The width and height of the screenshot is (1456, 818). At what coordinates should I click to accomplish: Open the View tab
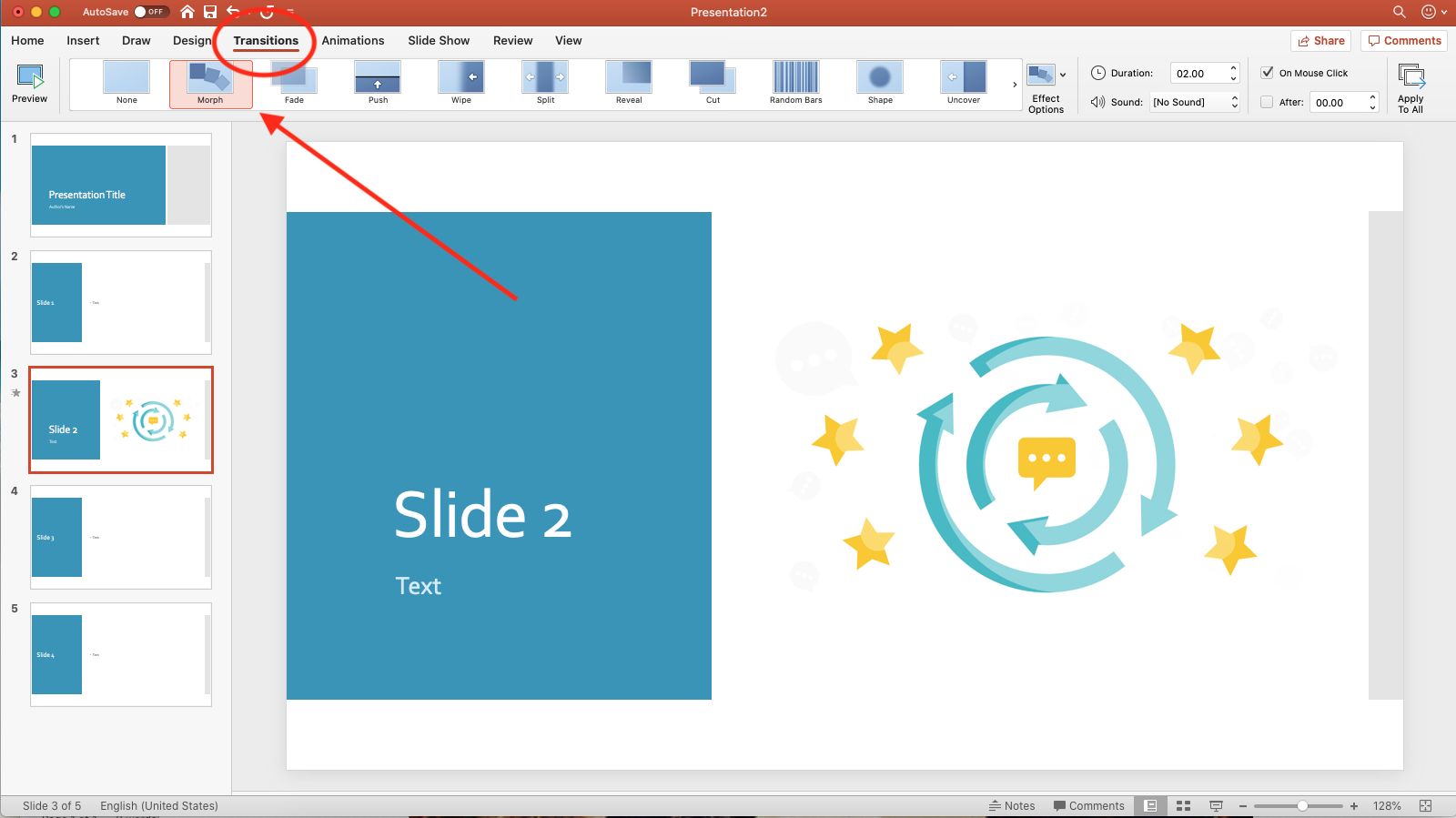(x=569, y=40)
